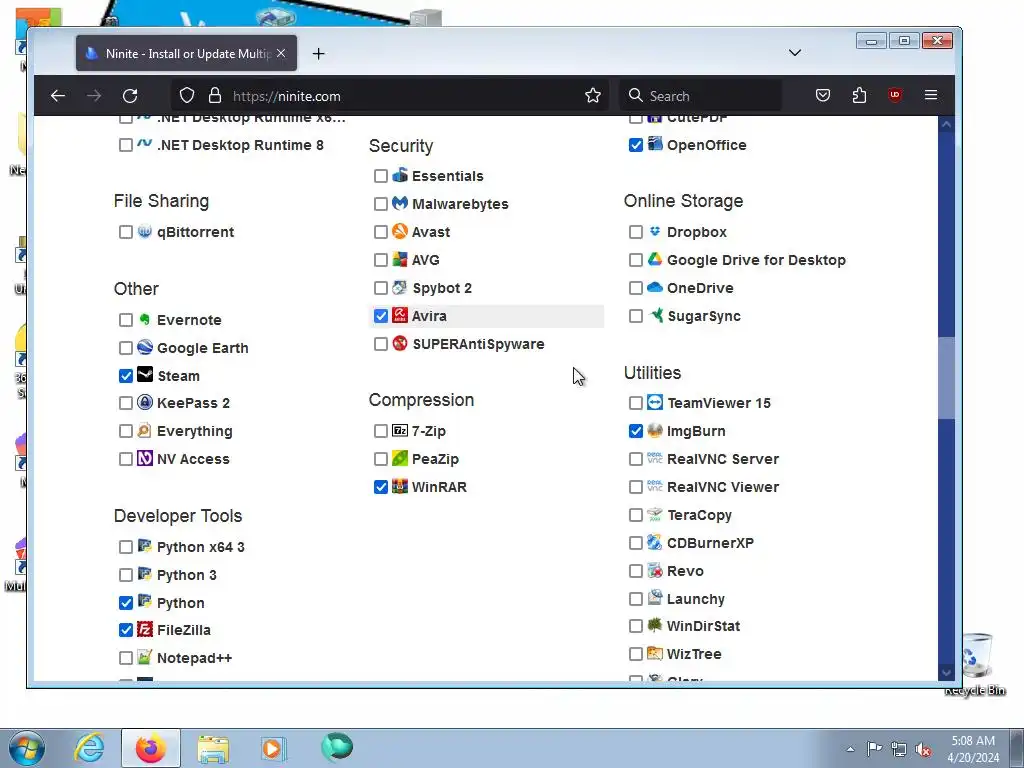The image size is (1024, 768).
Task: Open Firefox application hamburger menu
Action: coord(931,95)
